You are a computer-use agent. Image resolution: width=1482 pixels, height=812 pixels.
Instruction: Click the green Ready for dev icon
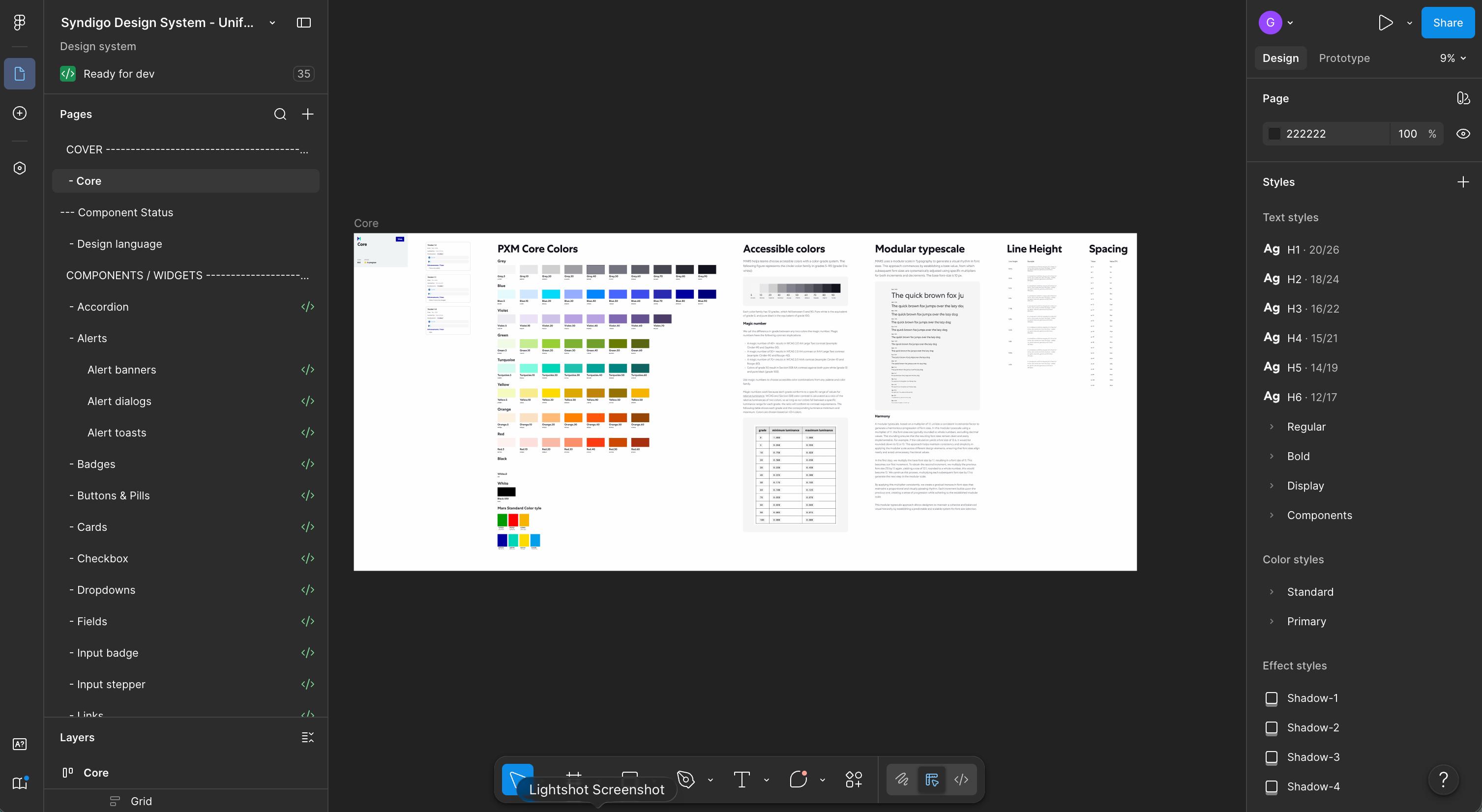(x=68, y=74)
